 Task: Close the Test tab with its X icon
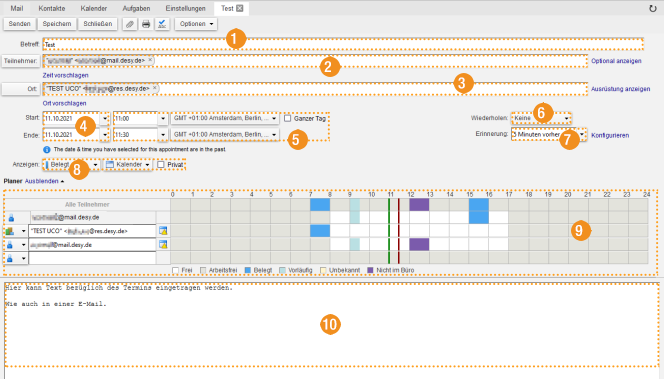(x=240, y=8)
